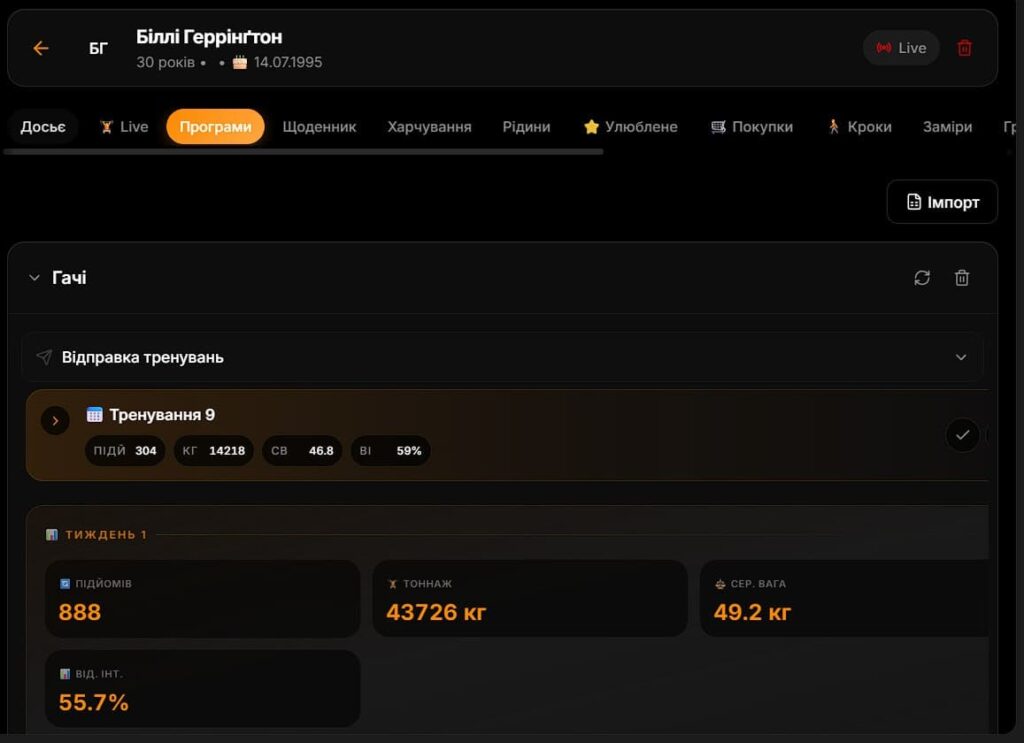Click the 30 років age text
Image resolution: width=1024 pixels, height=743 pixels.
pos(166,63)
